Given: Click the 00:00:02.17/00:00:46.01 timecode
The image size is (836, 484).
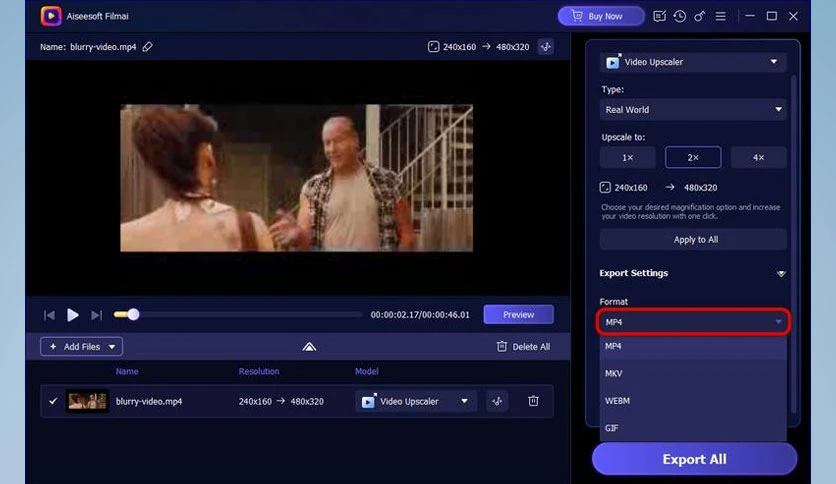Looking at the screenshot, I should 420,314.
